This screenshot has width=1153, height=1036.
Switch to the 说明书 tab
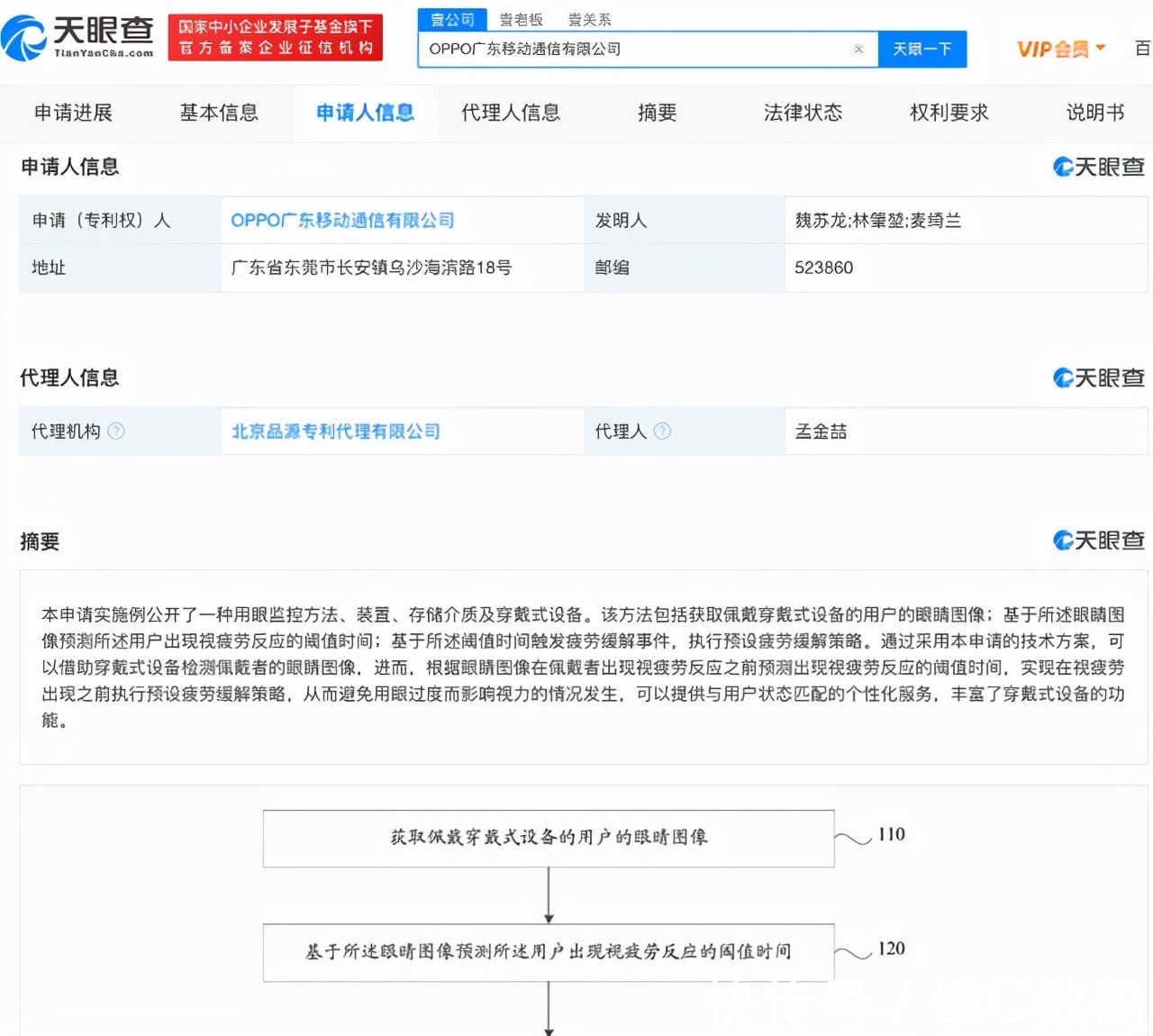pos(1094,113)
